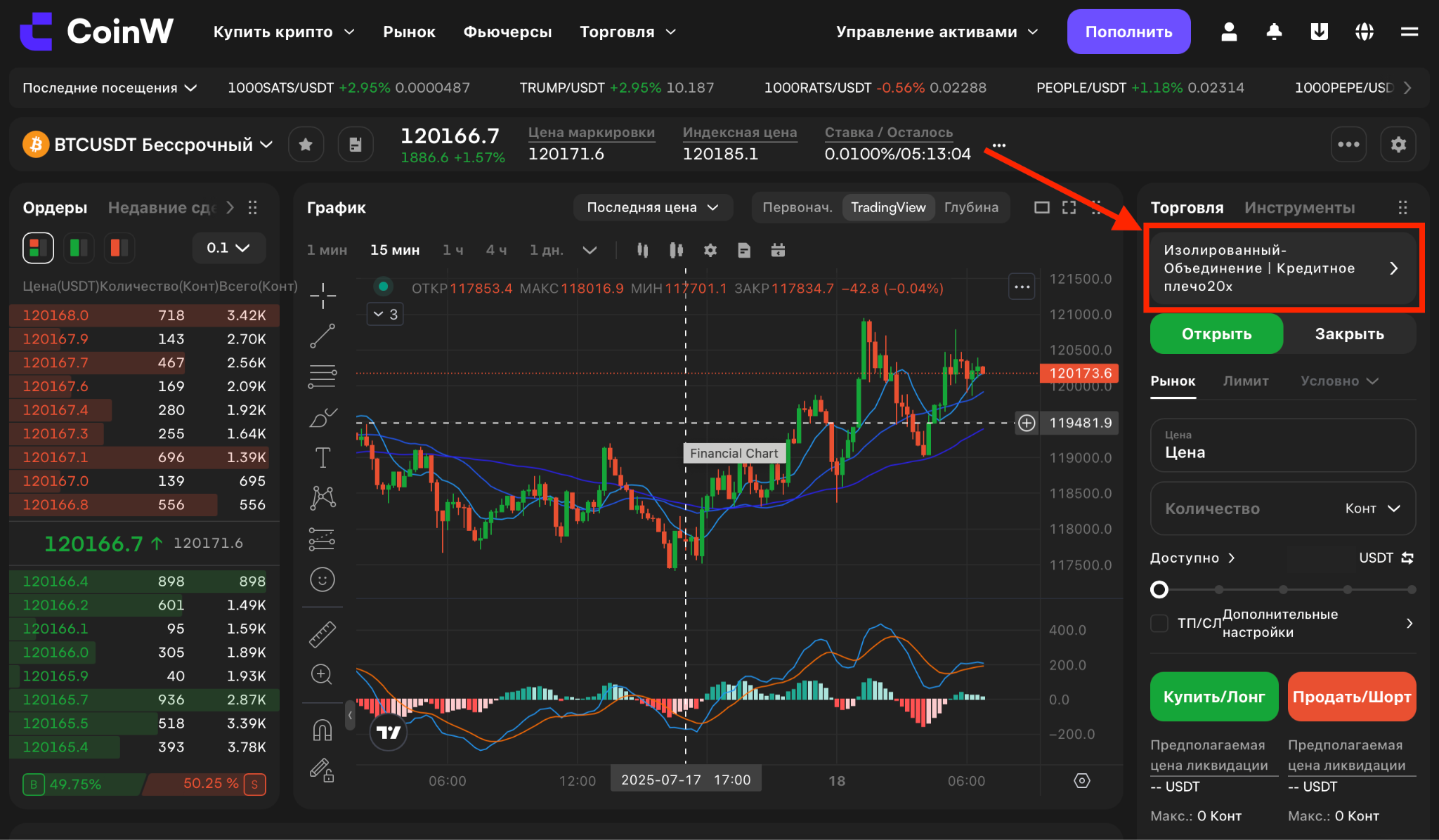1439x840 pixels.
Task: Click TRUMP/USDT in recent visits ticker
Action: pos(616,88)
